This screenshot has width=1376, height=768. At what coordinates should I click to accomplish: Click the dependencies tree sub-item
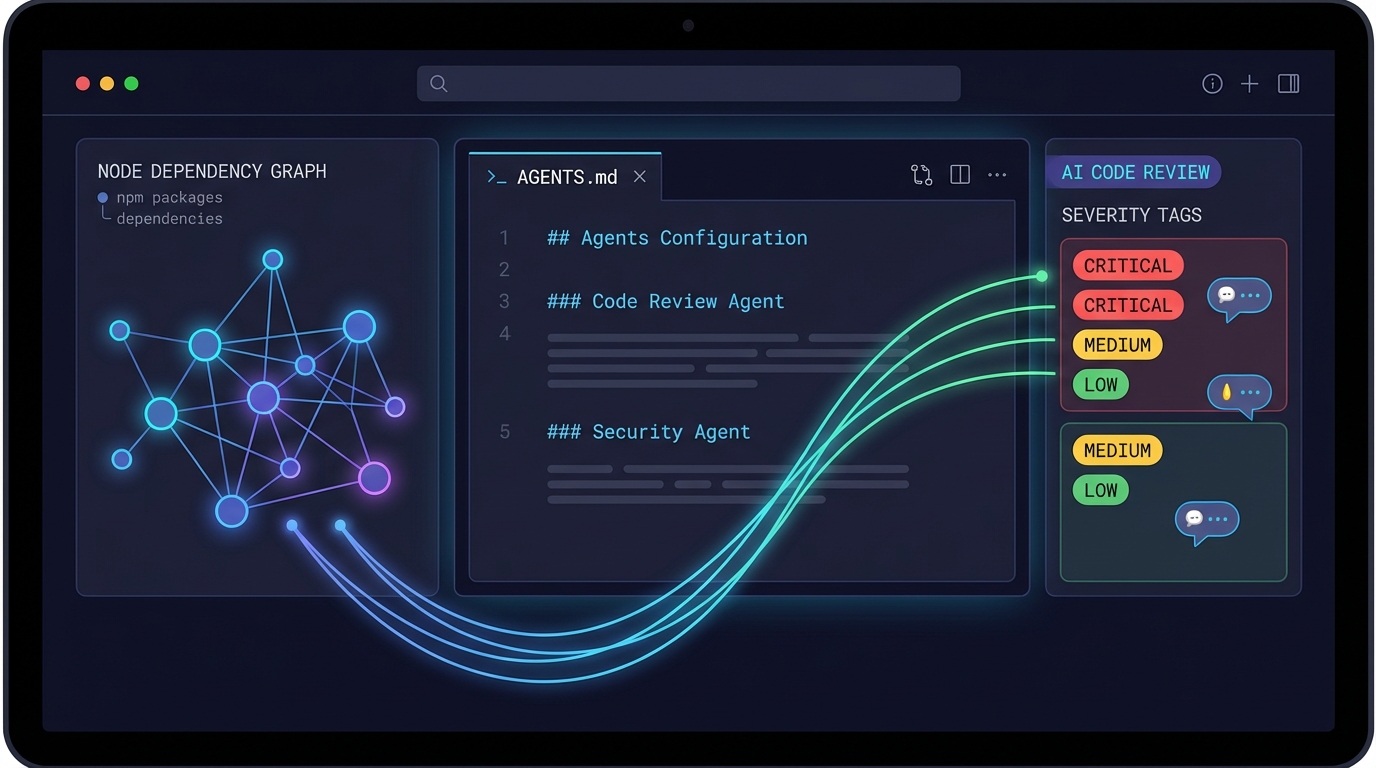(x=169, y=219)
